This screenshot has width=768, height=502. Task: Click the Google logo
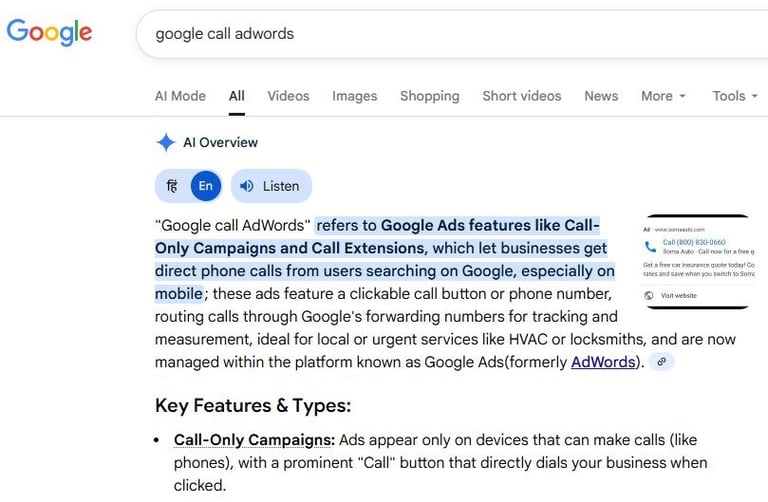click(x=49, y=32)
